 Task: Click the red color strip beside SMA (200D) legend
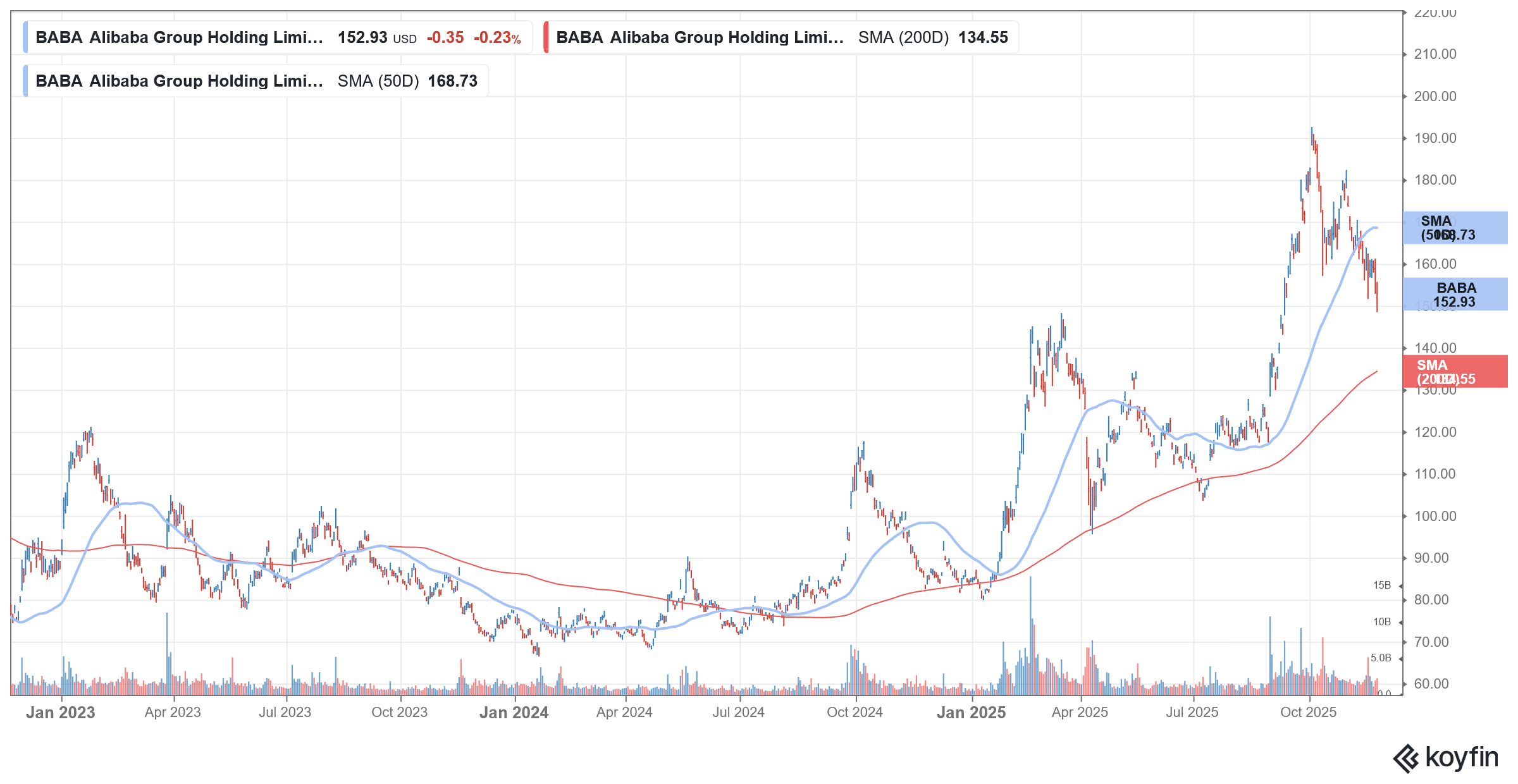point(546,37)
